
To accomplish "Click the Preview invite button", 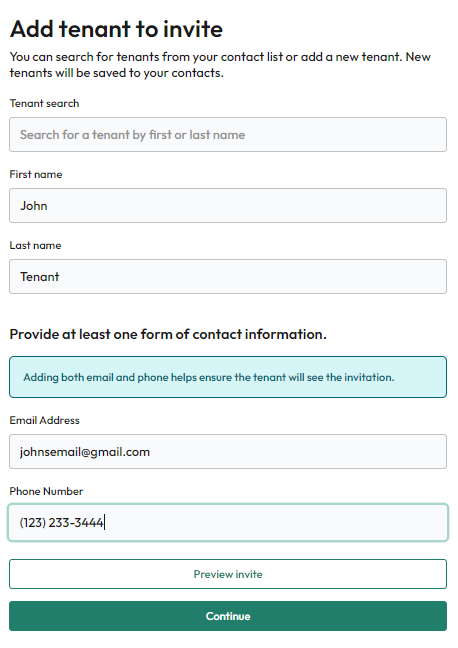I will click(x=228, y=574).
